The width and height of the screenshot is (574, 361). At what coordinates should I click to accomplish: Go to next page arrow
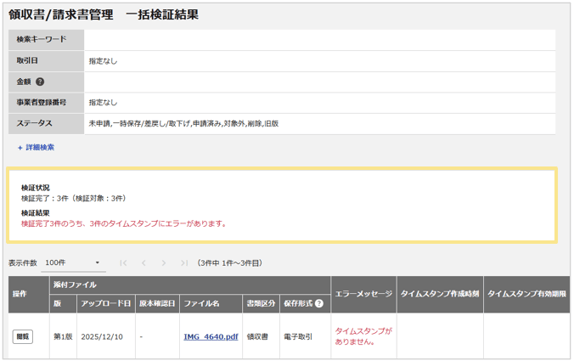[x=164, y=263]
